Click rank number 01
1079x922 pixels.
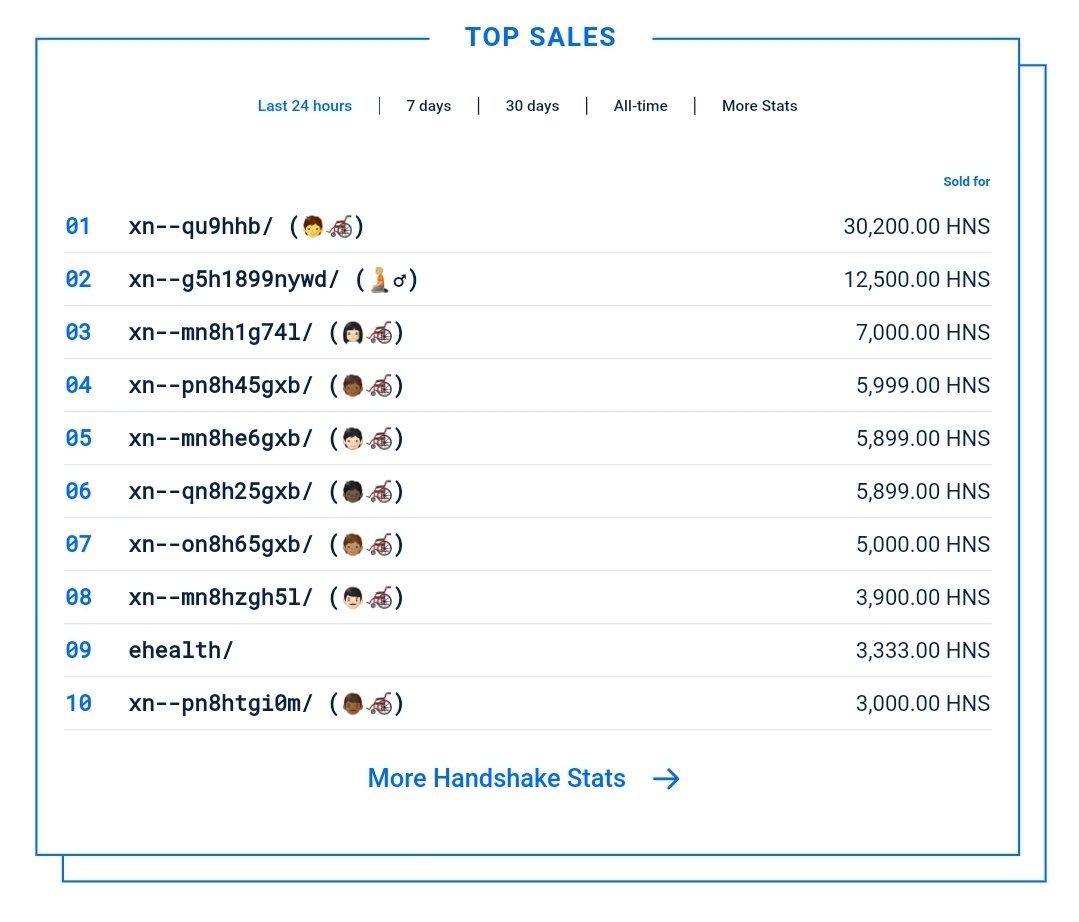click(x=78, y=226)
